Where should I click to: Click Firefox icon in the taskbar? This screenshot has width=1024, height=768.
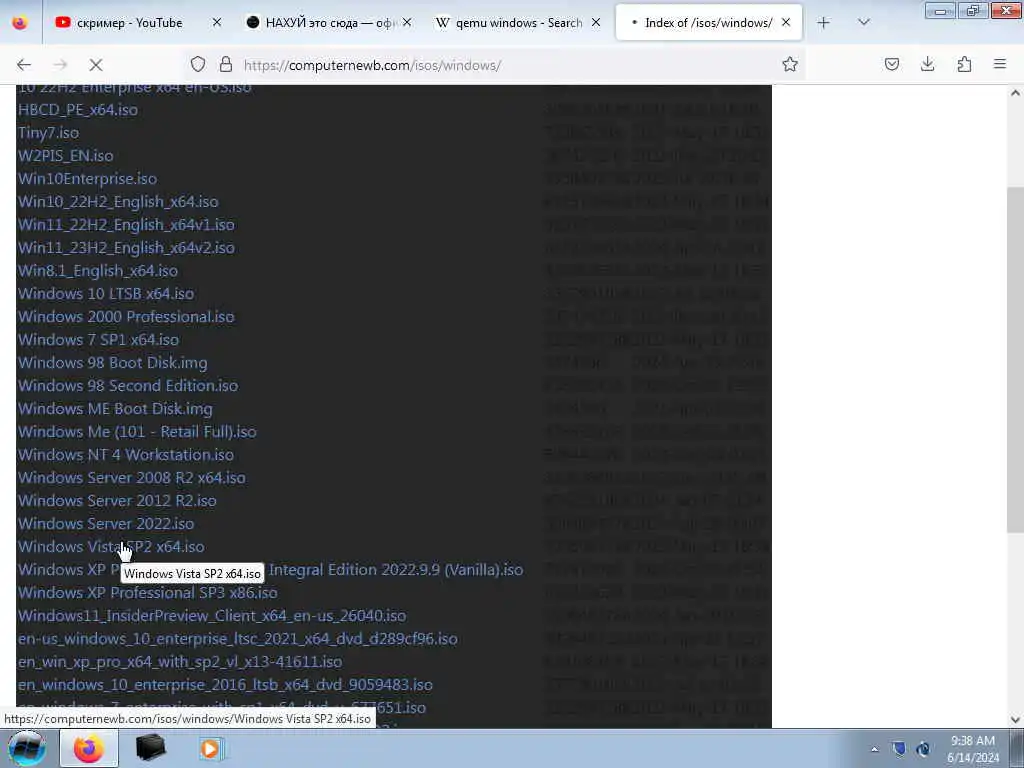pyautogui.click(x=89, y=748)
